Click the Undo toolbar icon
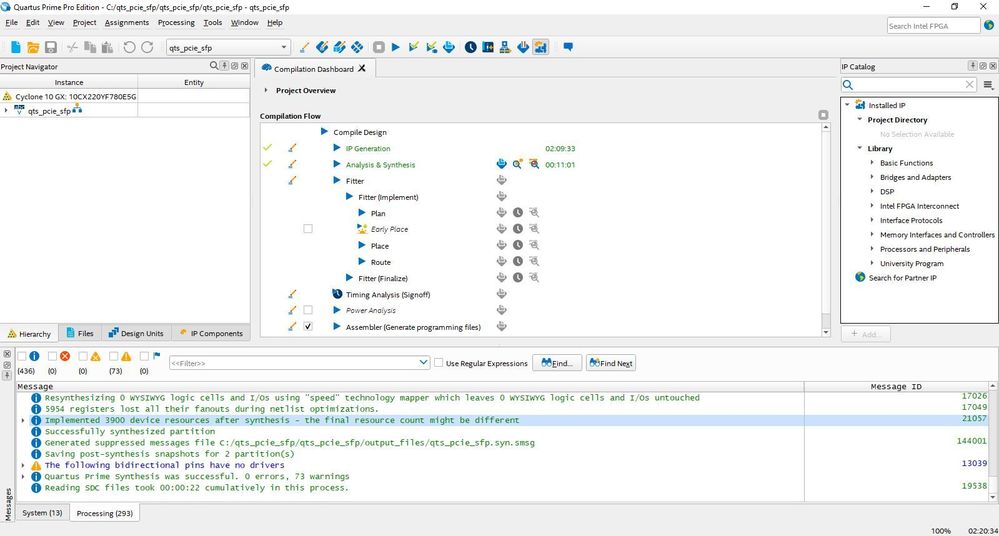The image size is (999, 536). coord(129,47)
